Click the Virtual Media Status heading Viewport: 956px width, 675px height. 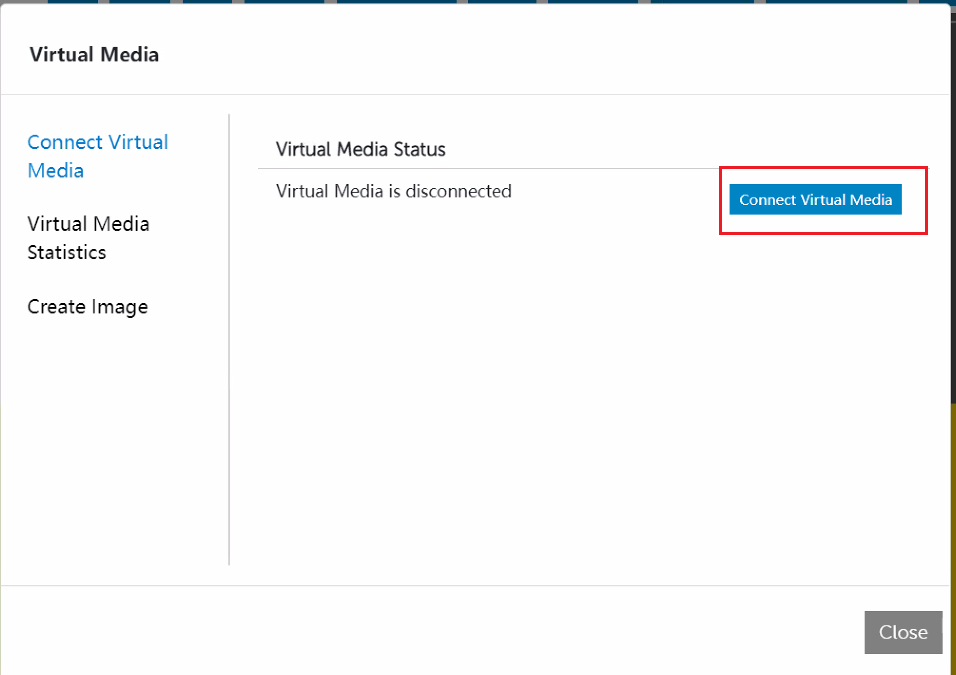click(360, 149)
